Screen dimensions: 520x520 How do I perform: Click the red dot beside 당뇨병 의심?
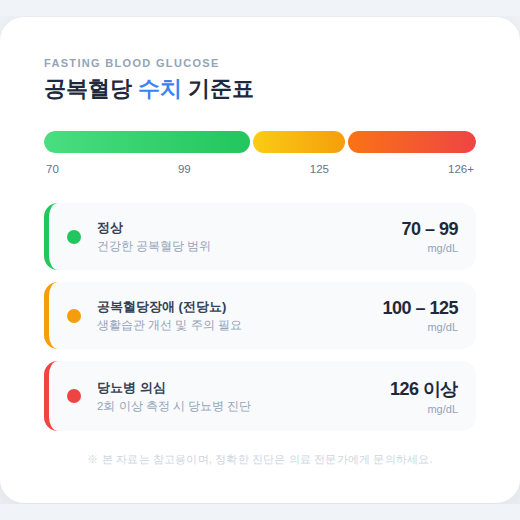74,396
